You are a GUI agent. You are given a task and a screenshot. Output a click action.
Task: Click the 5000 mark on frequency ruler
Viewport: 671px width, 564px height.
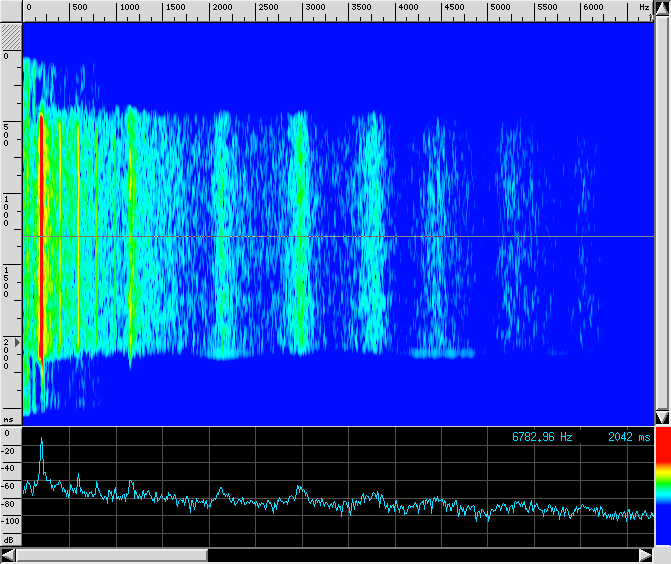[x=500, y=8]
